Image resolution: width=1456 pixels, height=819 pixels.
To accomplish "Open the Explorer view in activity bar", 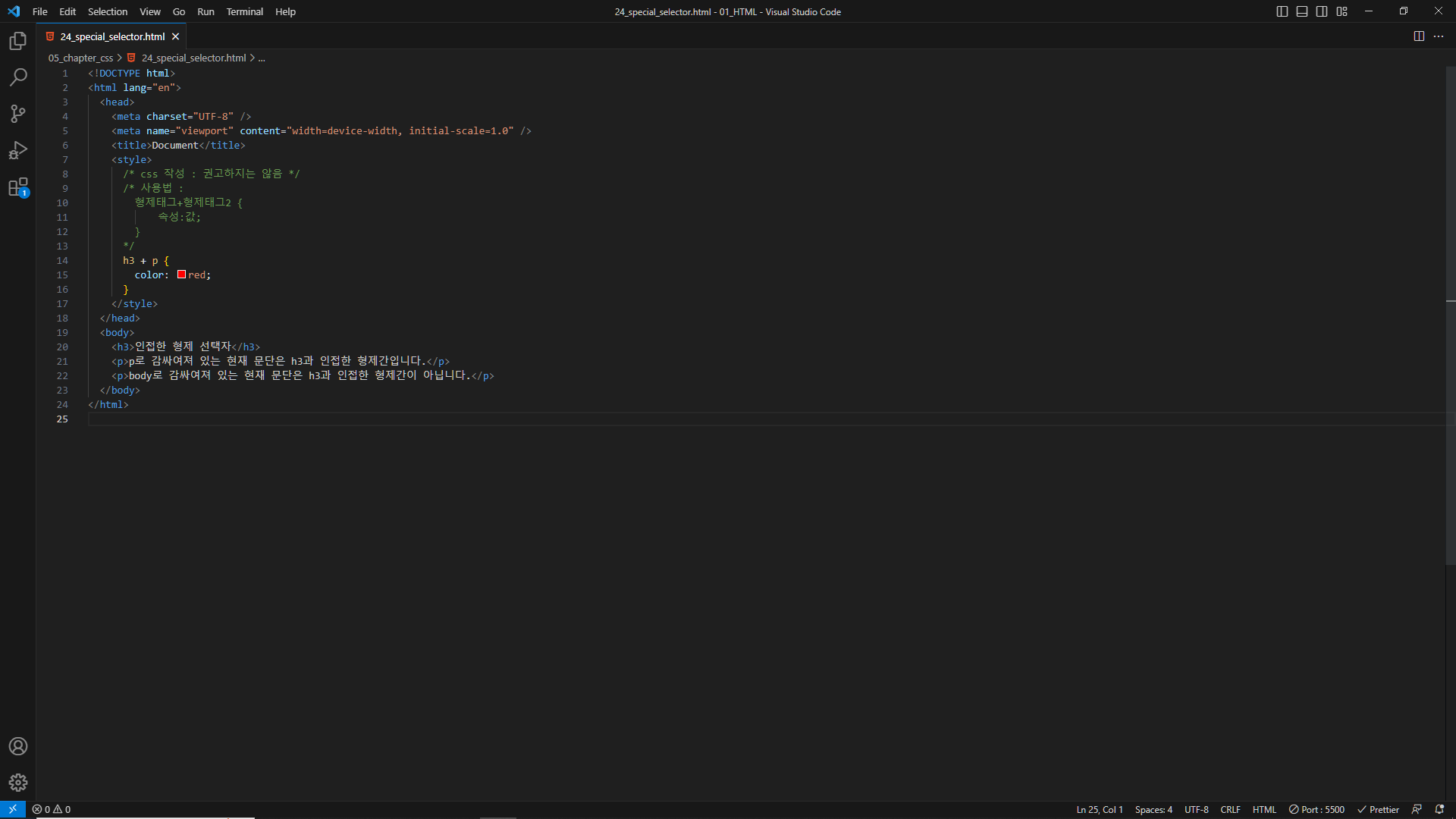I will [18, 41].
